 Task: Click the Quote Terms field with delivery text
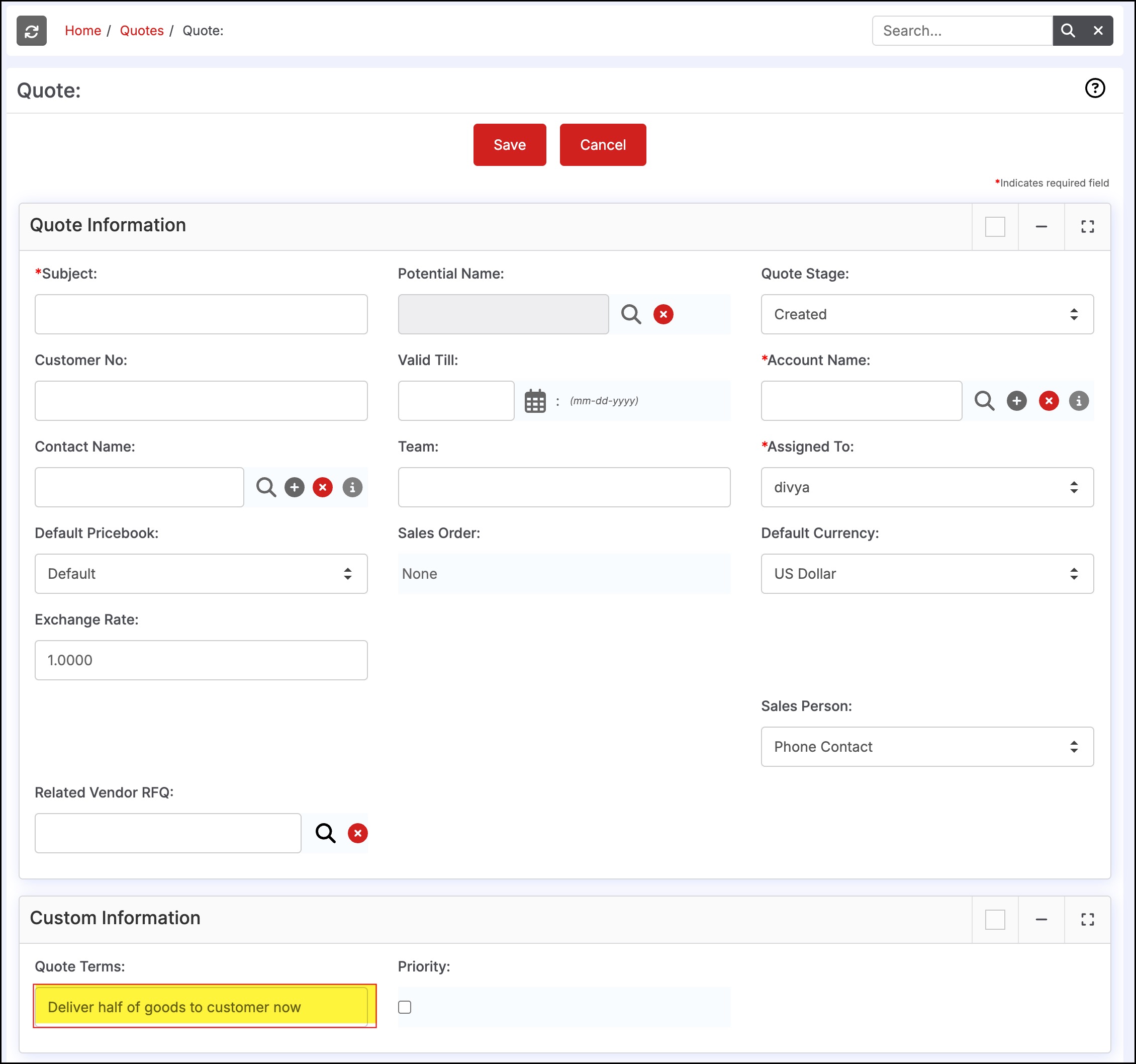(201, 1006)
